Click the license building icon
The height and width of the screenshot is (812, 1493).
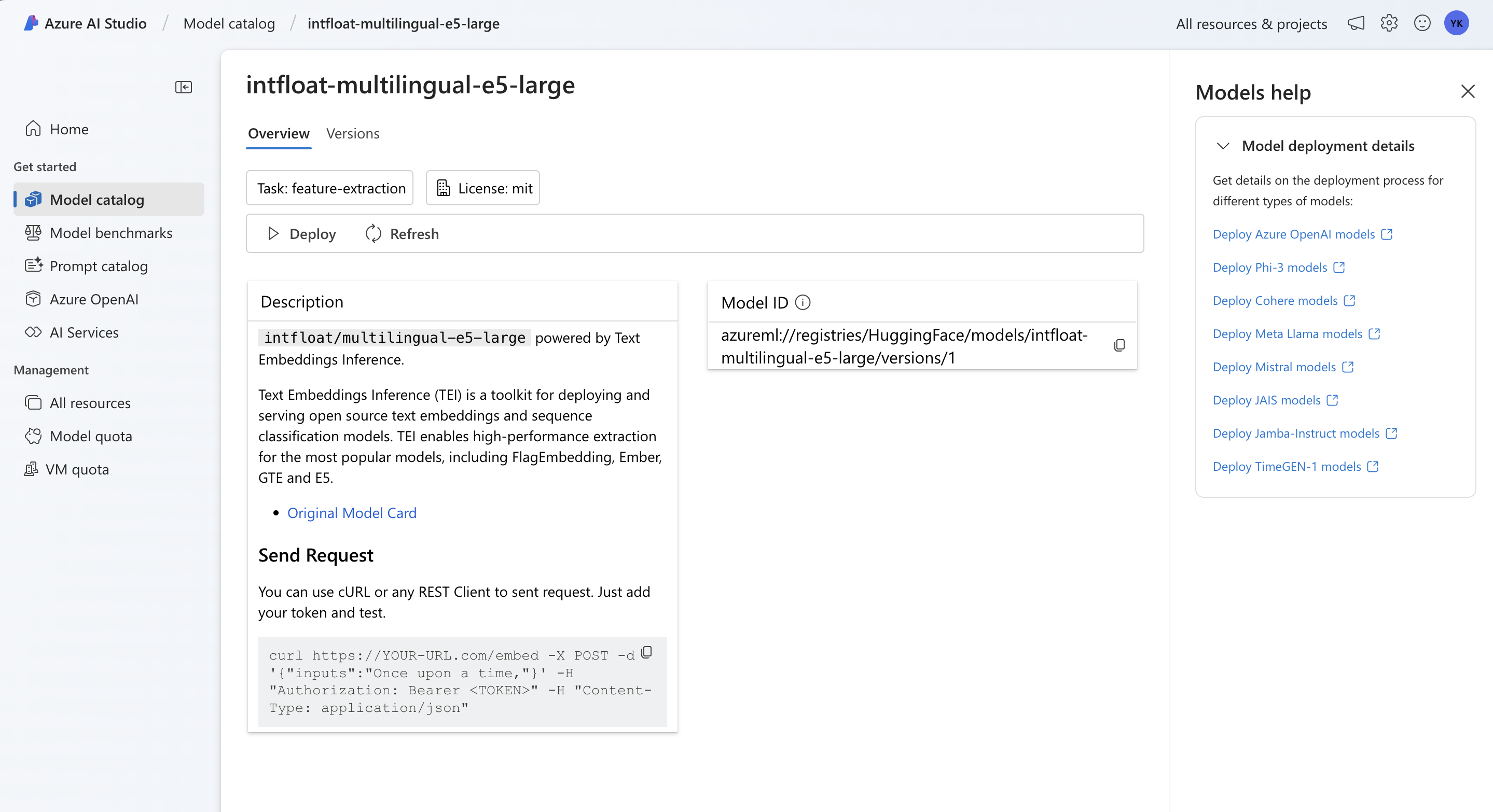click(x=444, y=188)
